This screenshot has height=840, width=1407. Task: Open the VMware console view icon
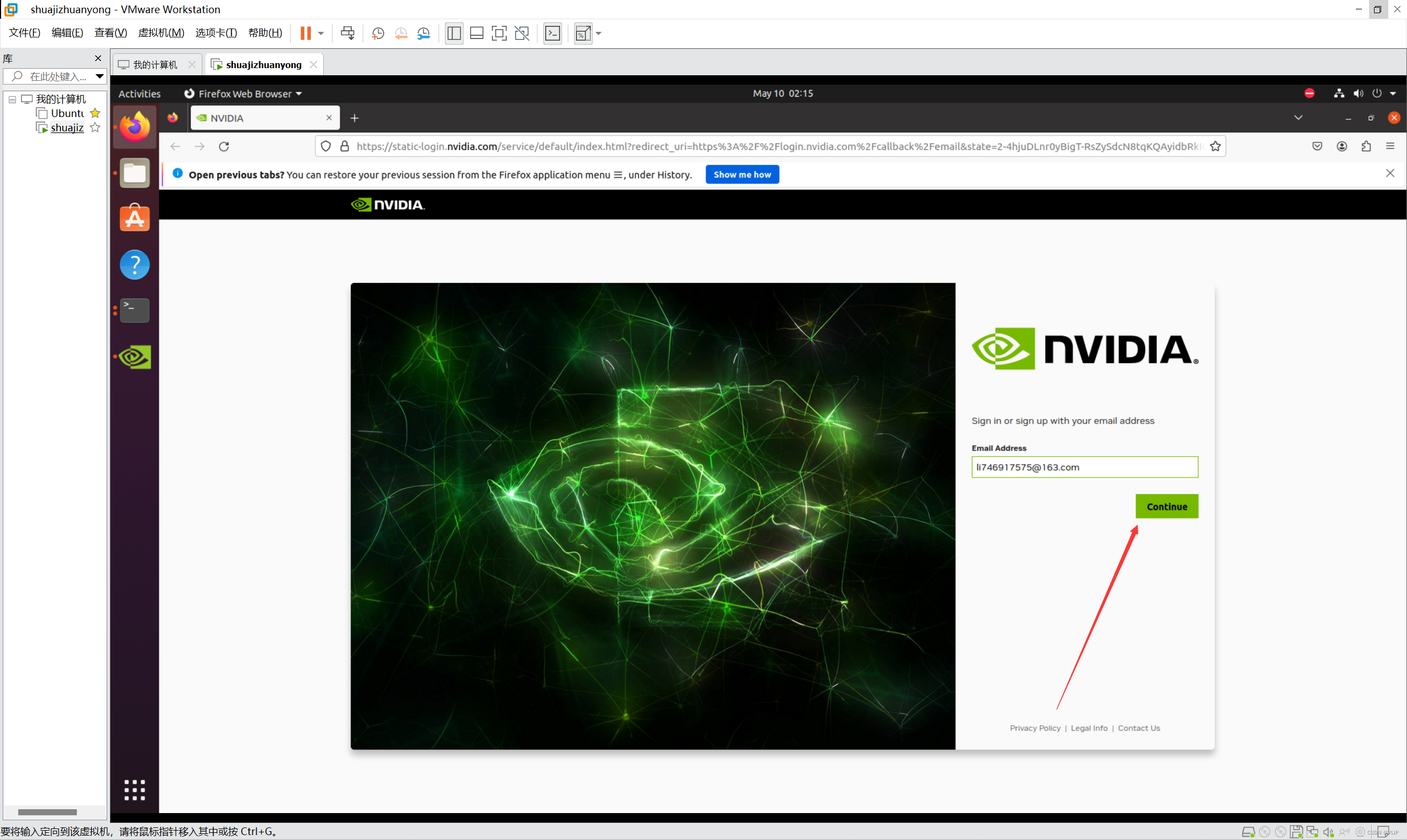pos(552,34)
